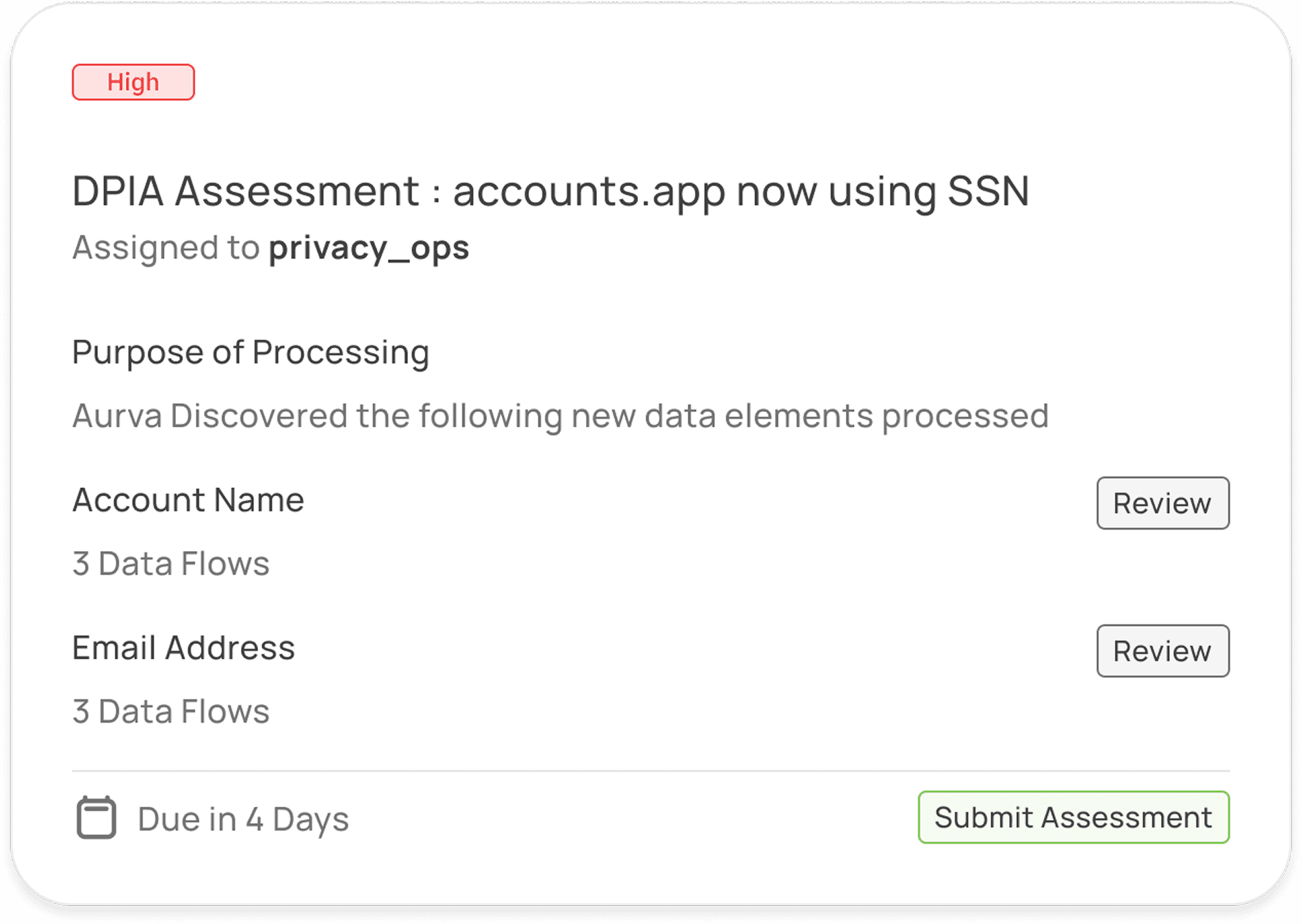This screenshot has width=1302, height=924.
Task: Click the word 'Aurva' in the description
Action: [x=117, y=416]
